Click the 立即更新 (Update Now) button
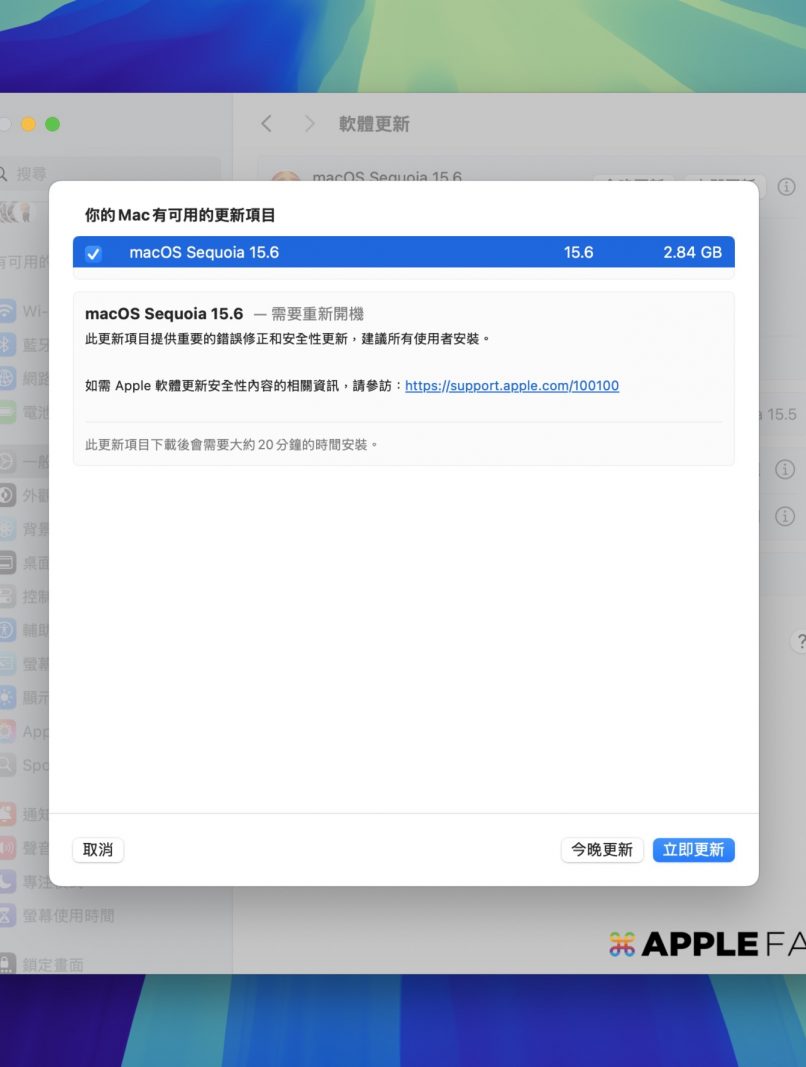Image resolution: width=806 pixels, height=1067 pixels. (x=693, y=850)
